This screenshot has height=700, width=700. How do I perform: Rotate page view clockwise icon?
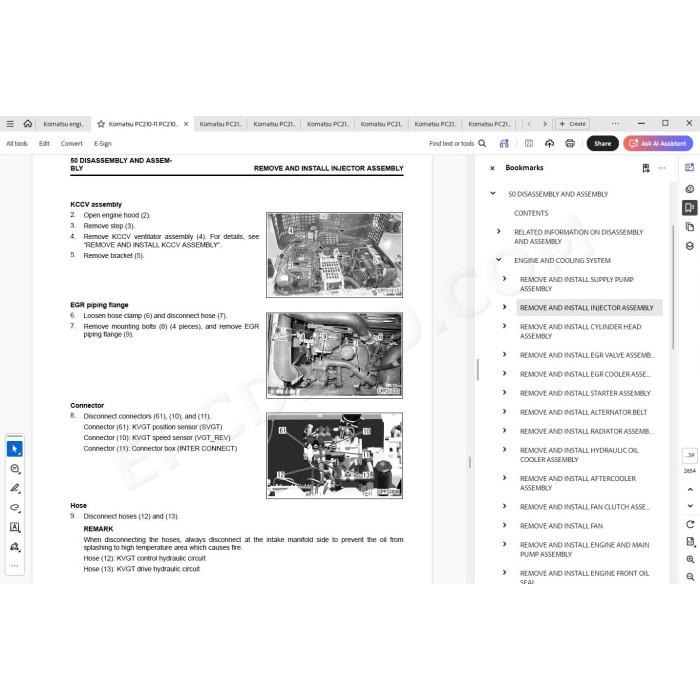tap(690, 524)
